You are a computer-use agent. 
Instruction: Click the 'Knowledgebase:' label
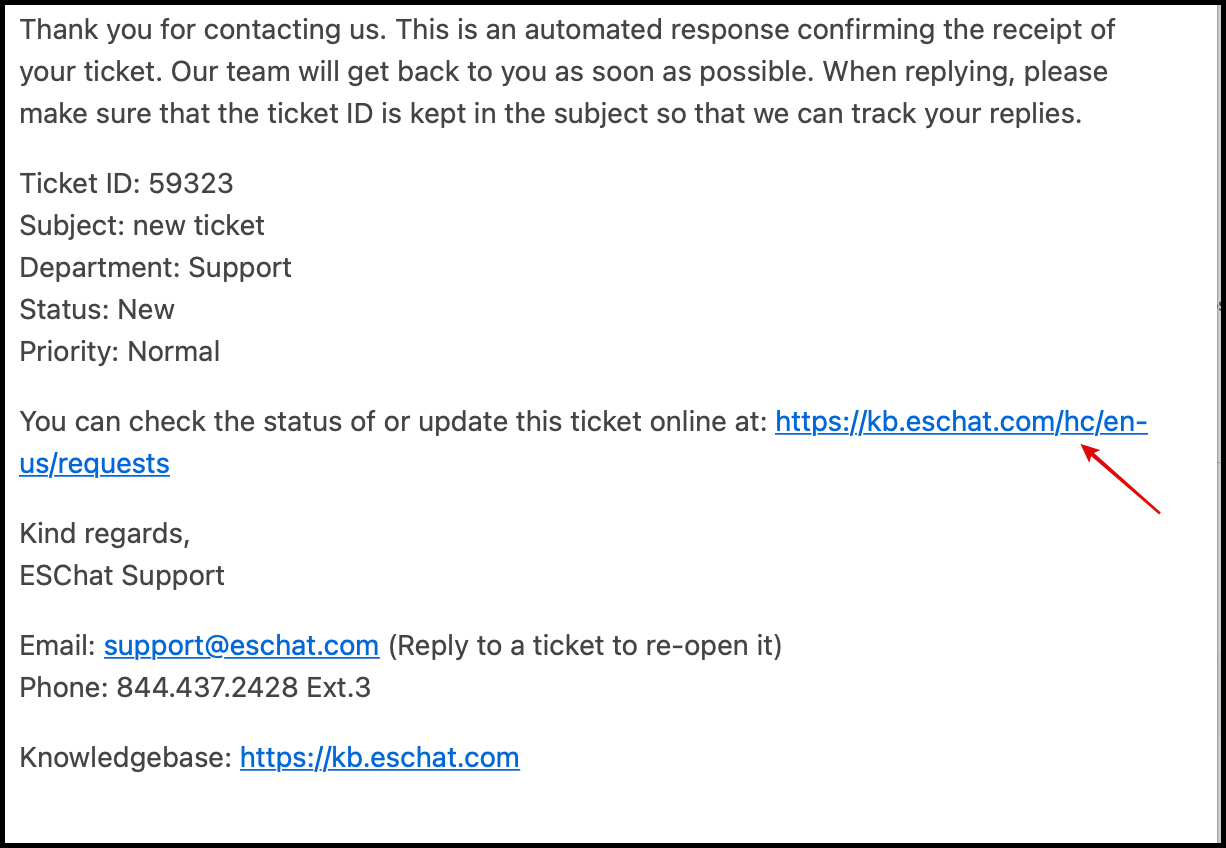(x=126, y=757)
